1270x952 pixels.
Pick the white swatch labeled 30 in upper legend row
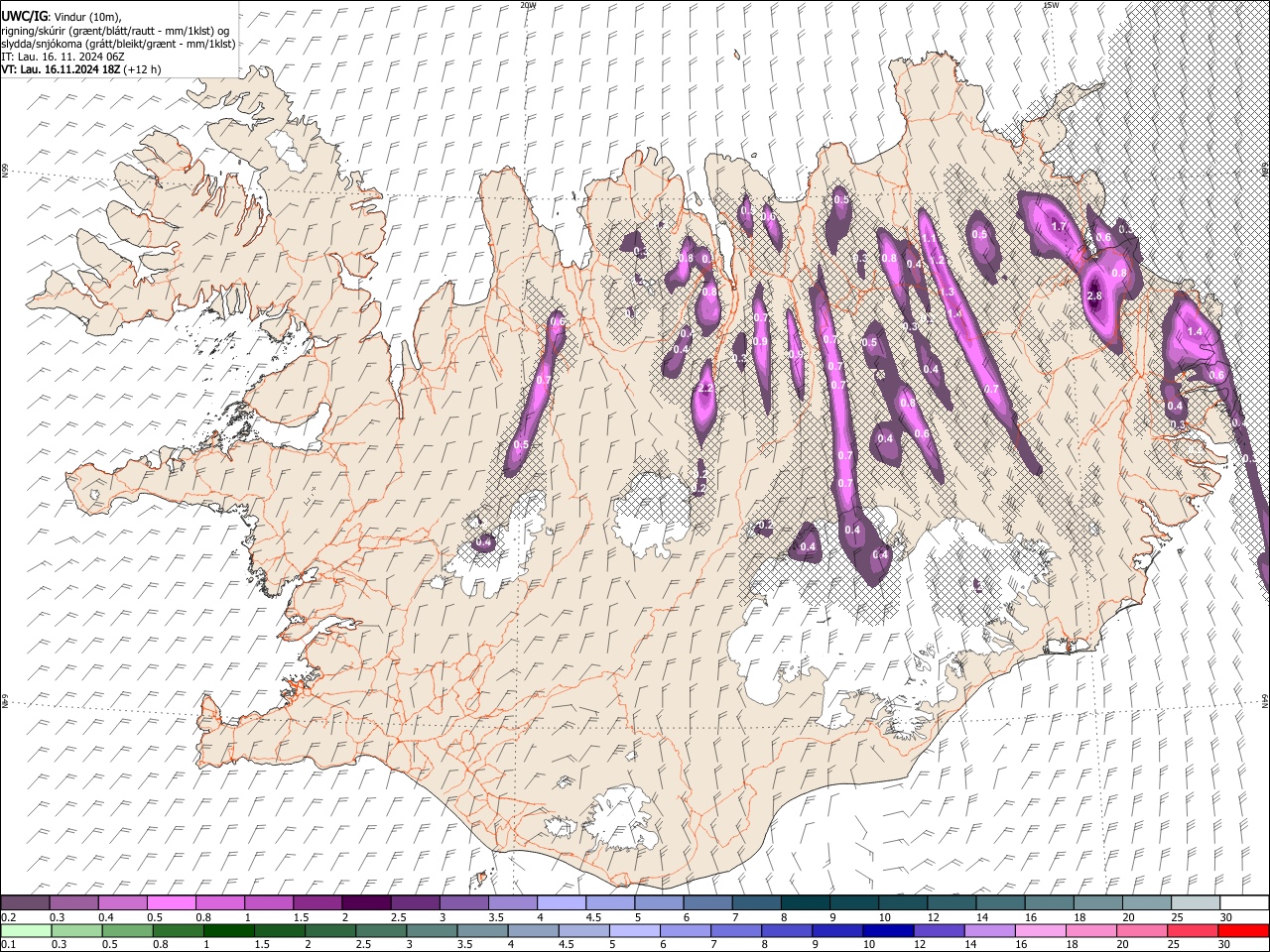coord(1245,903)
